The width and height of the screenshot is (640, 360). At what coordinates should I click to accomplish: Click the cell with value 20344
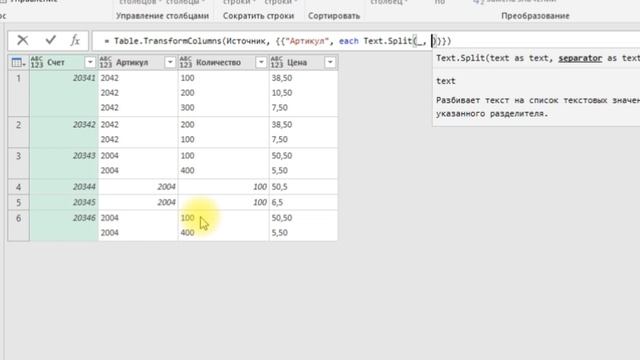[64, 187]
